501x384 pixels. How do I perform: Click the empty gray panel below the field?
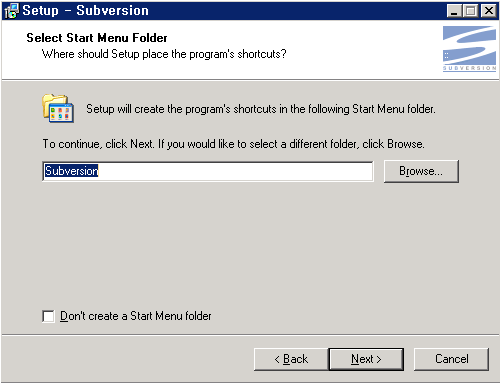click(250, 243)
